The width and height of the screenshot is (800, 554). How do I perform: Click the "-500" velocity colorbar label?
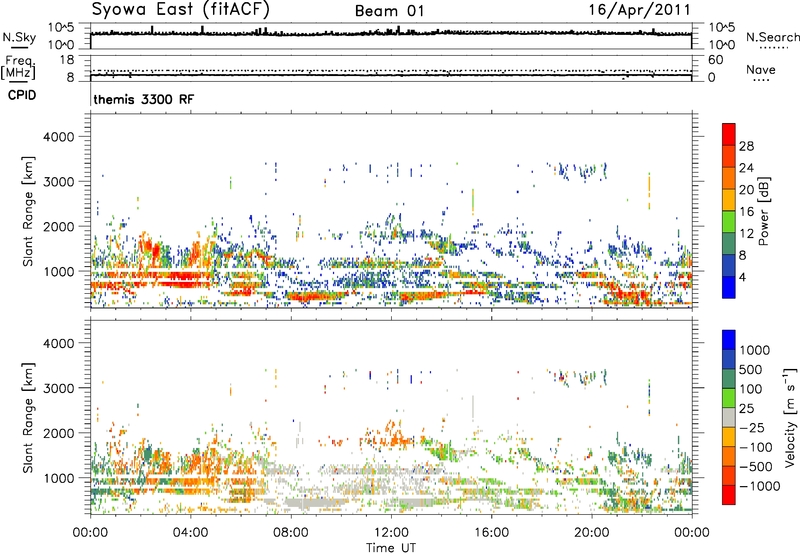tap(756, 467)
